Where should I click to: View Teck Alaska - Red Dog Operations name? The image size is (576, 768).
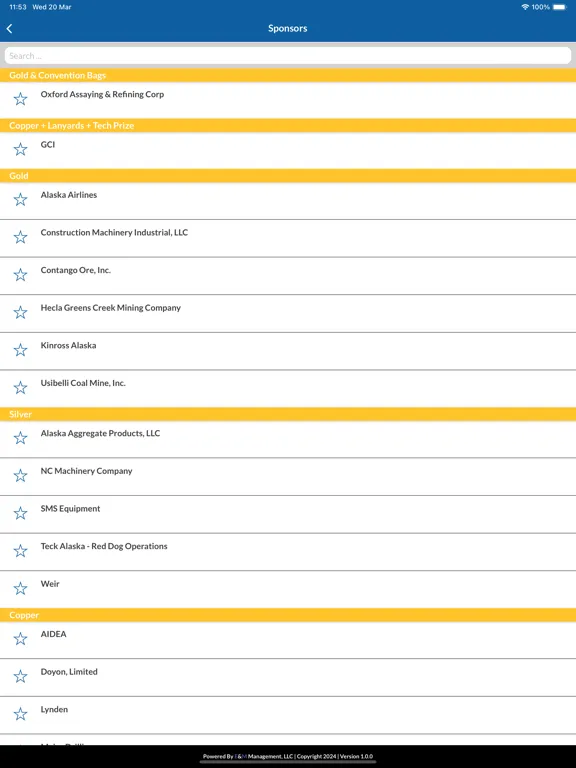tap(104, 546)
